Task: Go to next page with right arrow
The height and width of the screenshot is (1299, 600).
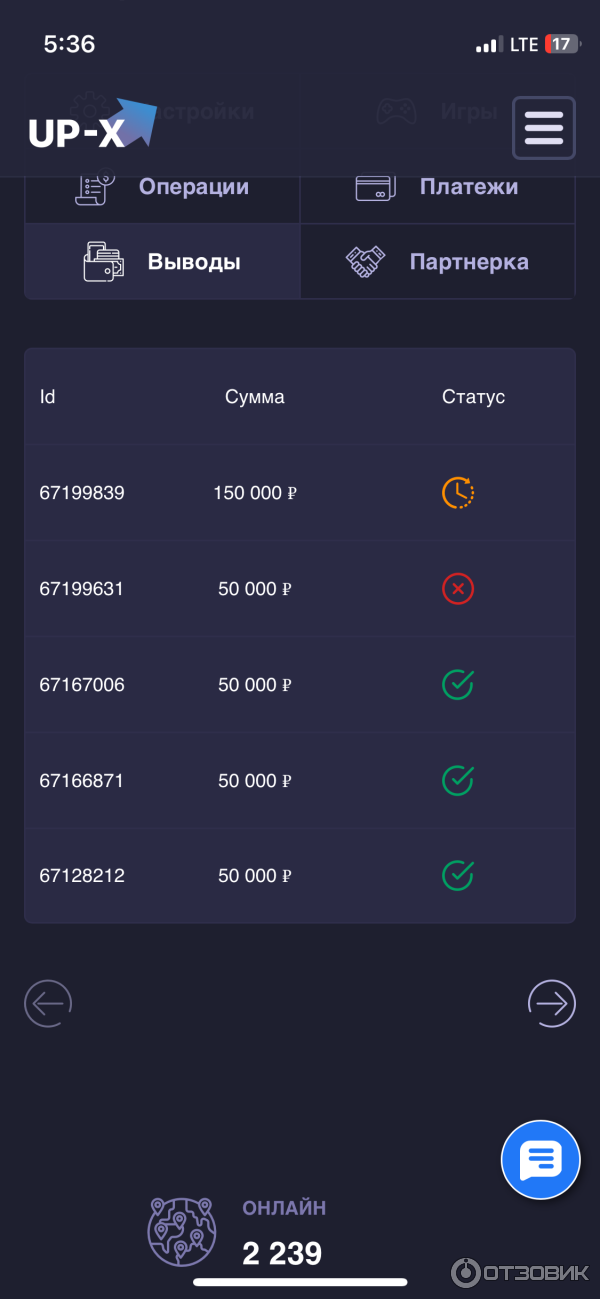Action: click(552, 1002)
